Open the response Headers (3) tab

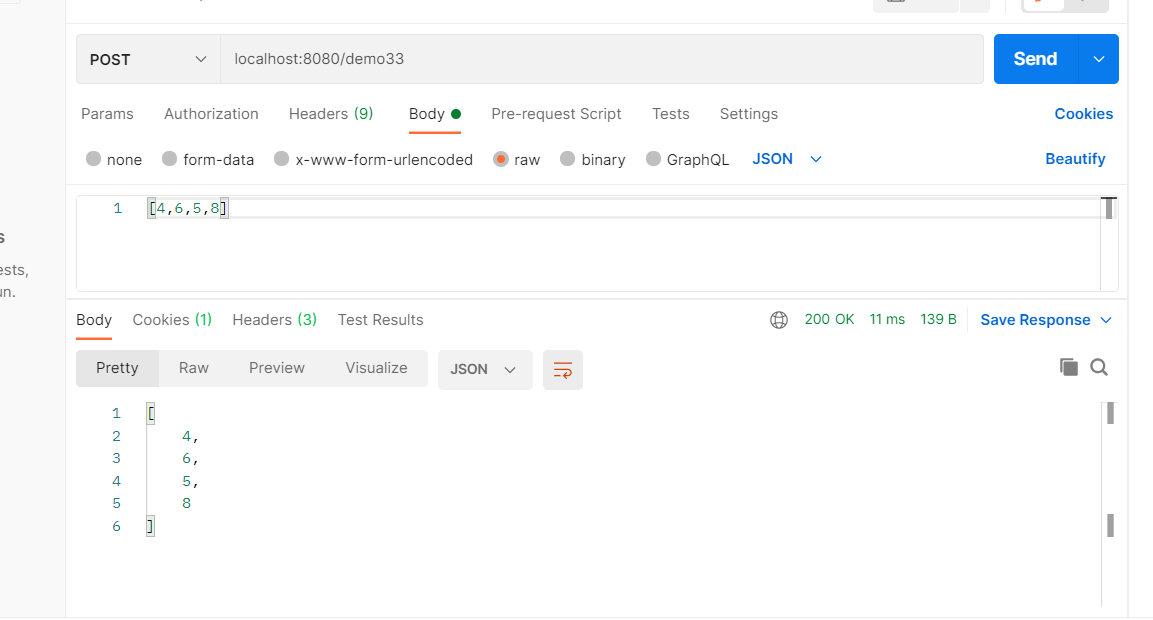(274, 320)
